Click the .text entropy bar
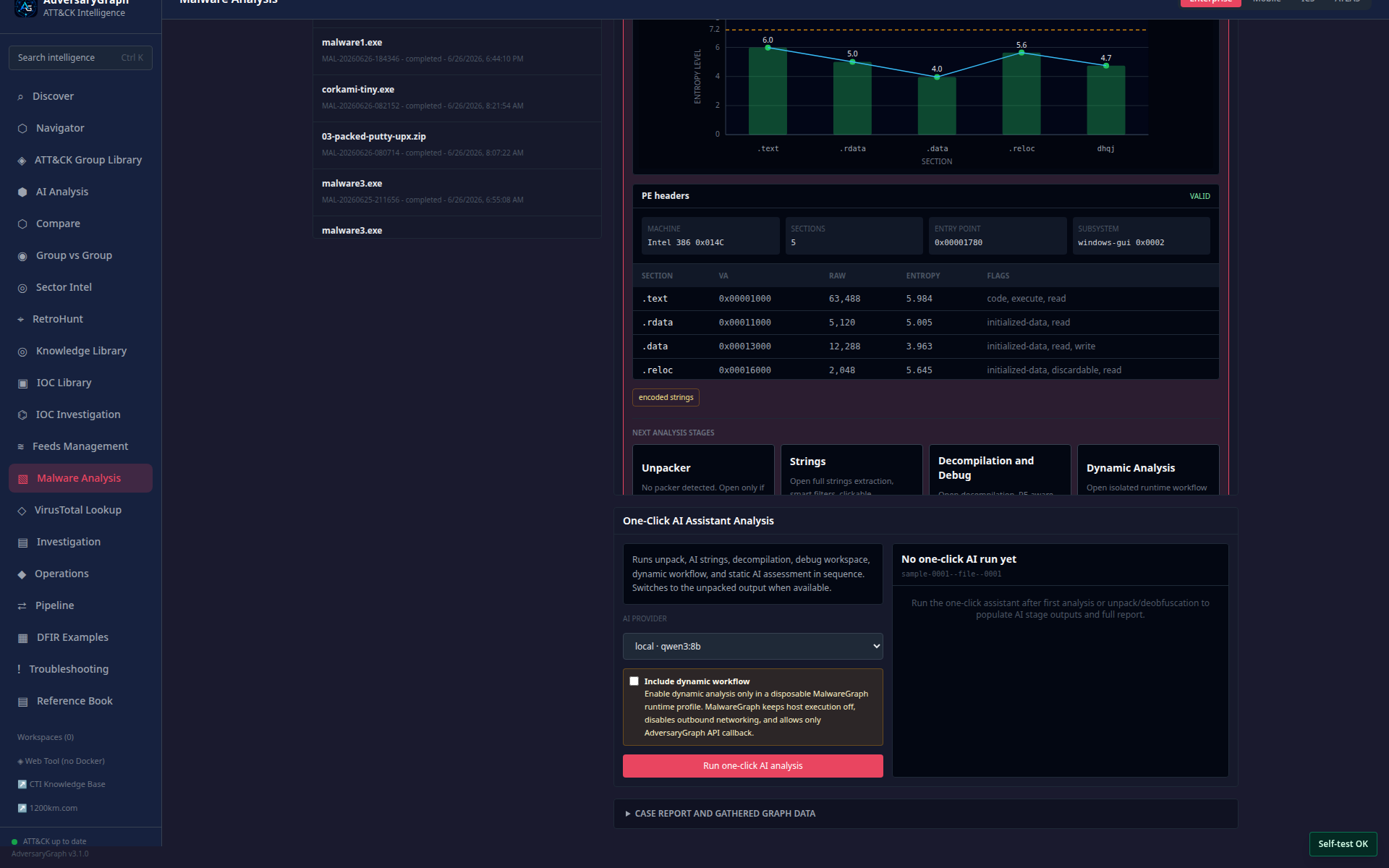1389x868 pixels. 768,91
